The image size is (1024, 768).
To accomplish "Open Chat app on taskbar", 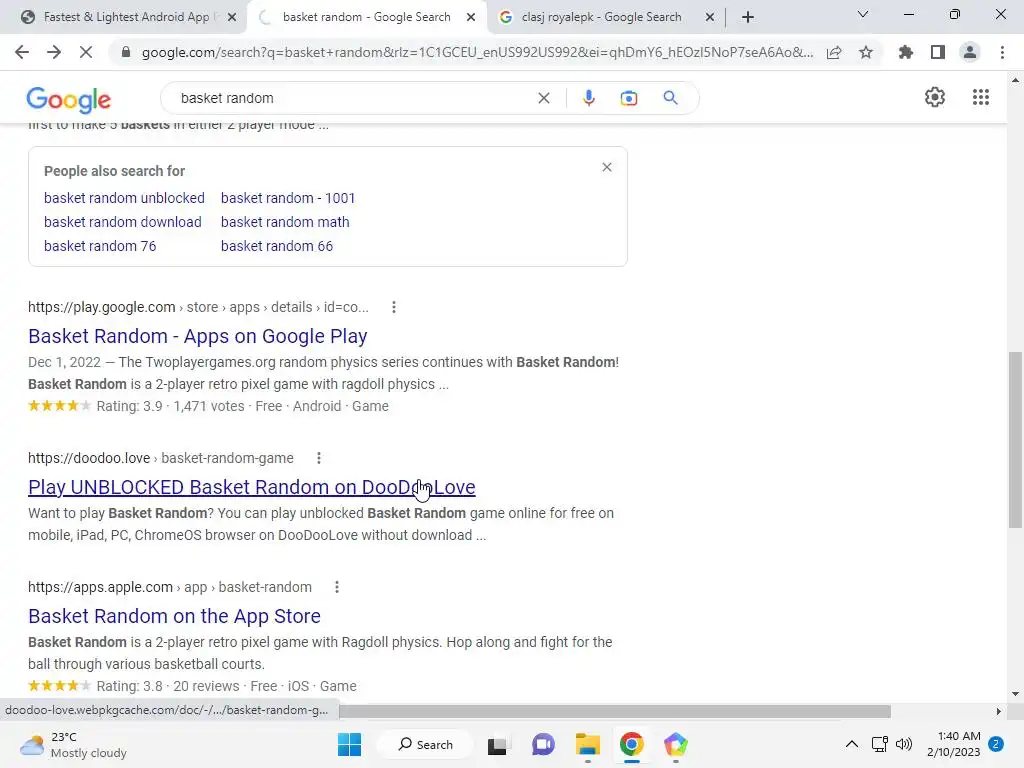I will (x=543, y=744).
